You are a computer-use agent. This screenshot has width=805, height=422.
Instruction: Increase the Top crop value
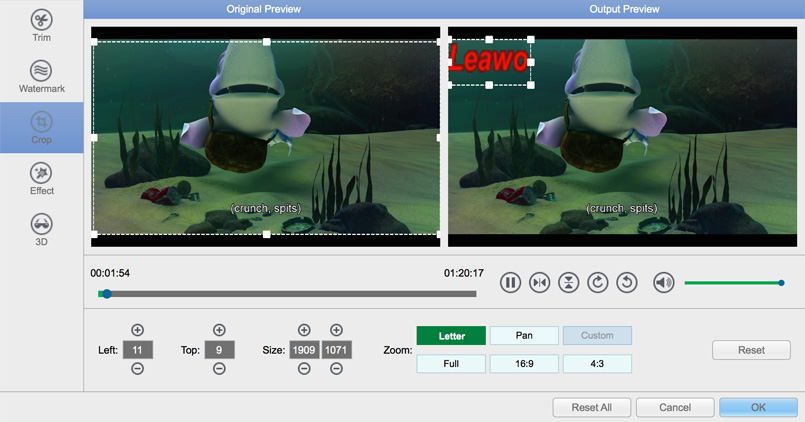pos(219,330)
